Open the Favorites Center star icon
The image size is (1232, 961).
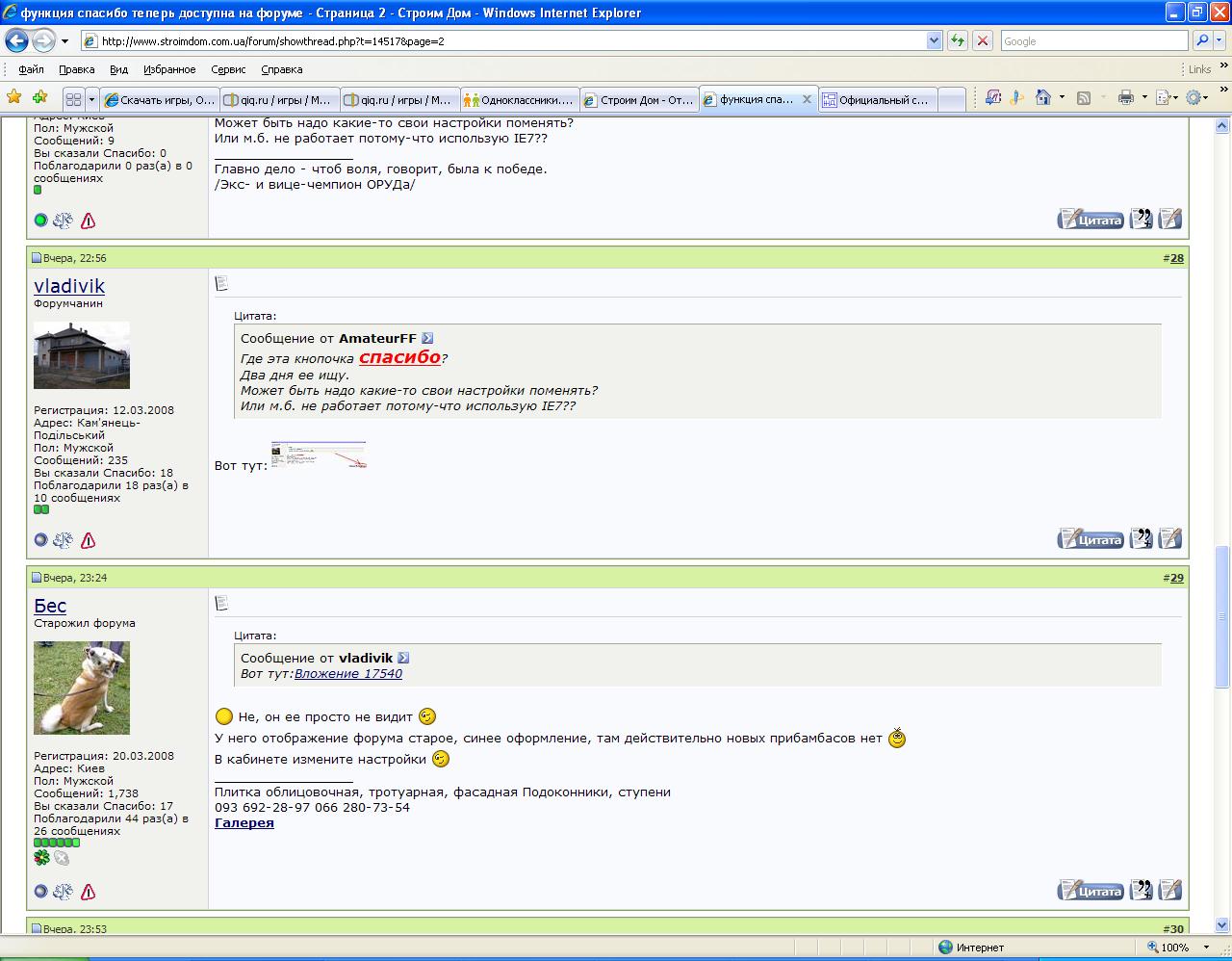coord(14,97)
